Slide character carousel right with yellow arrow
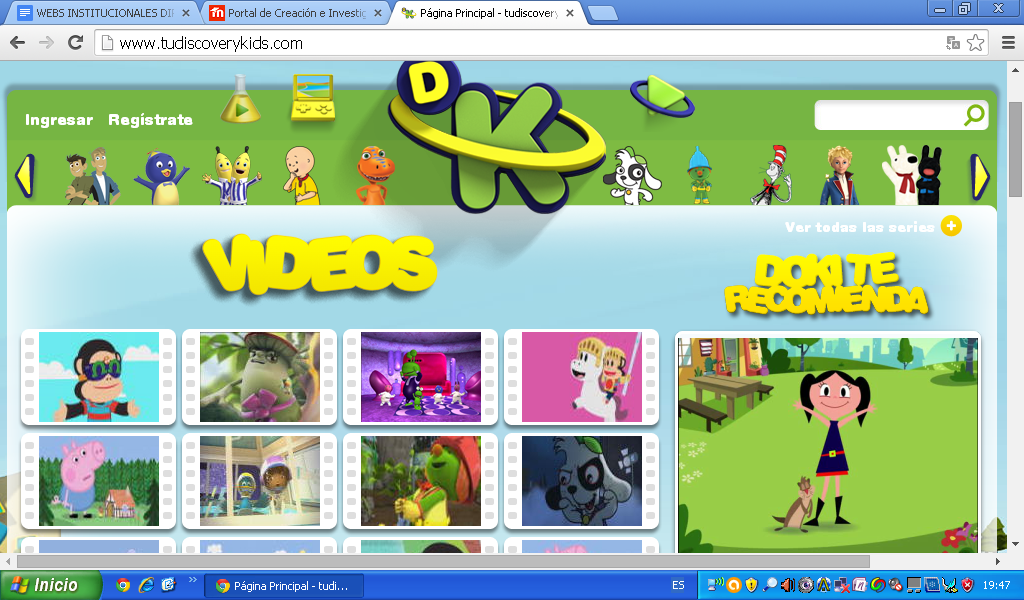 click(980, 176)
